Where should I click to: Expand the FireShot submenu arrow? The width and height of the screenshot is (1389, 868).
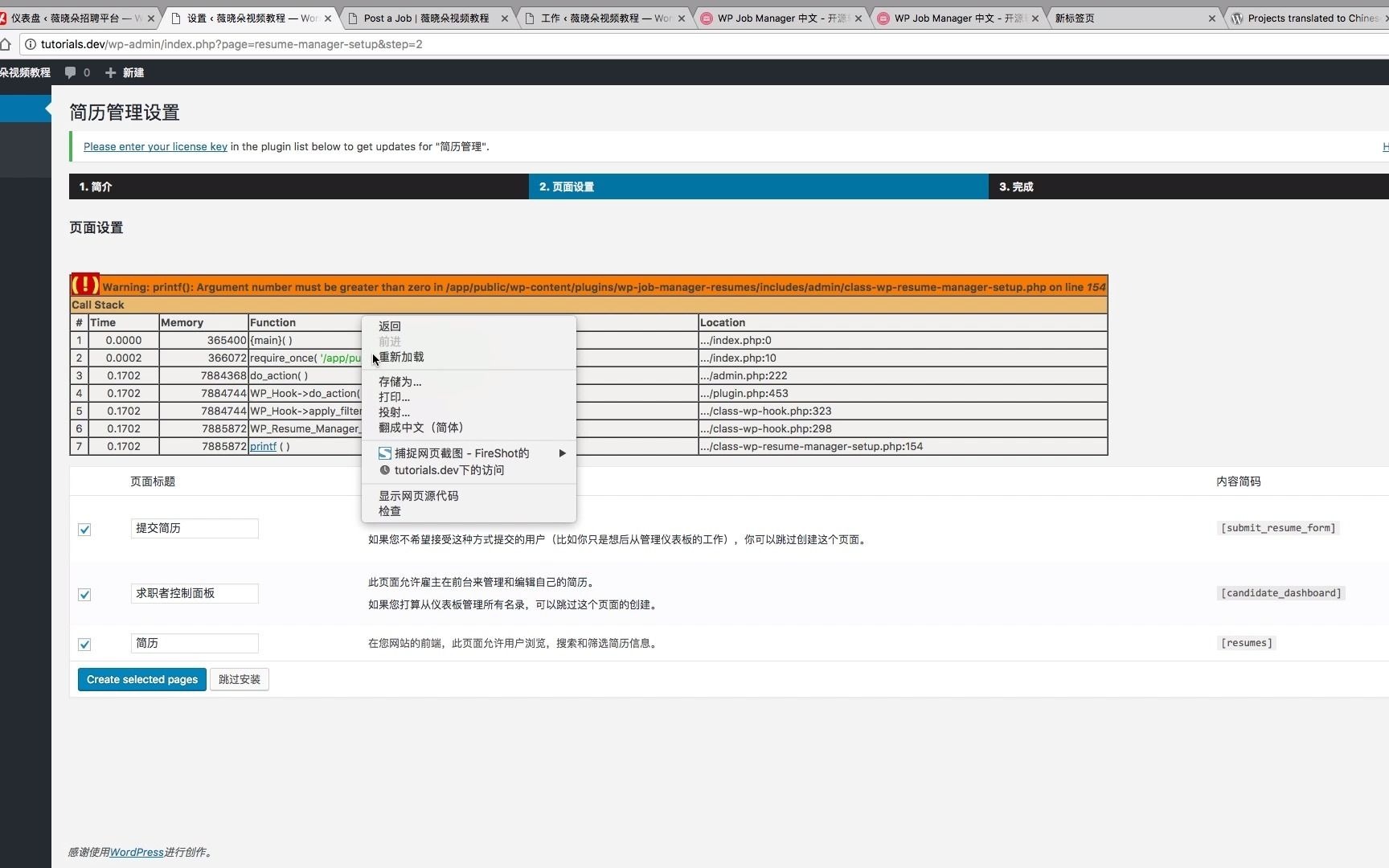[562, 453]
